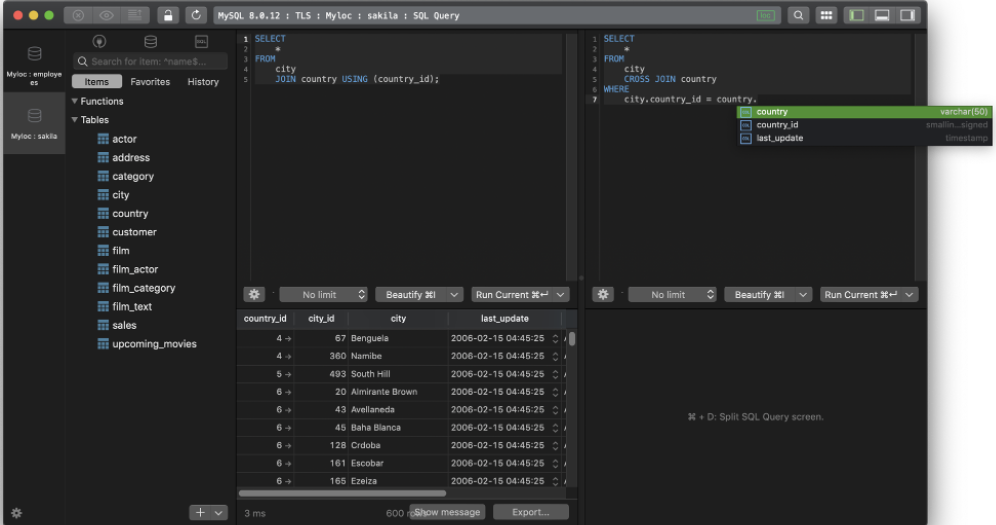Switch to the Favorites tab
The height and width of the screenshot is (525, 996).
150,81
